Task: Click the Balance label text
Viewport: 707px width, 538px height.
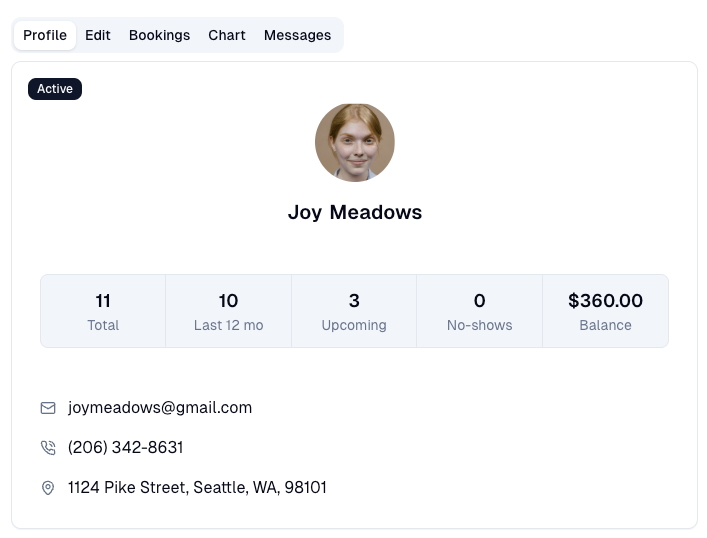Action: click(605, 325)
